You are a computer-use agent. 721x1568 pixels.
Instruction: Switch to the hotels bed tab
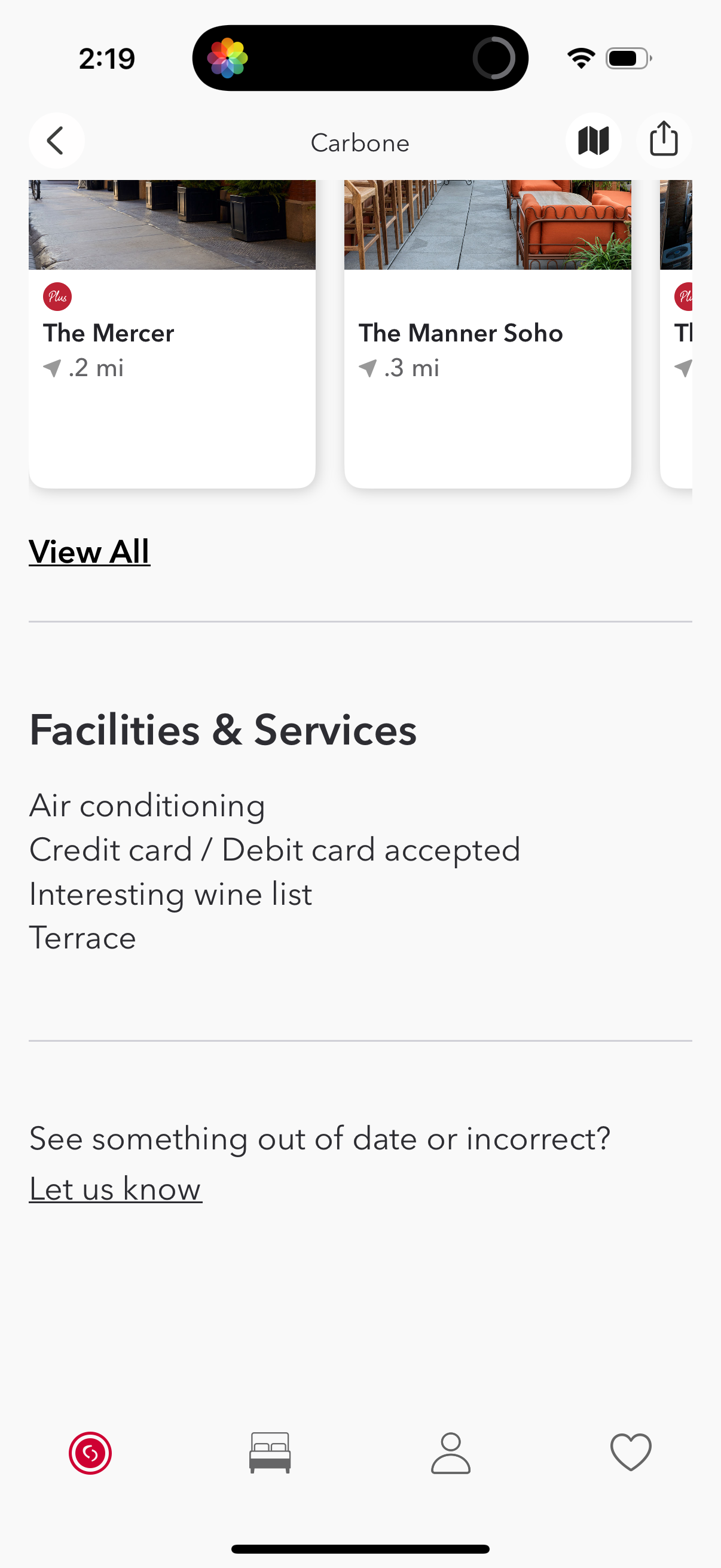pyautogui.click(x=270, y=1453)
